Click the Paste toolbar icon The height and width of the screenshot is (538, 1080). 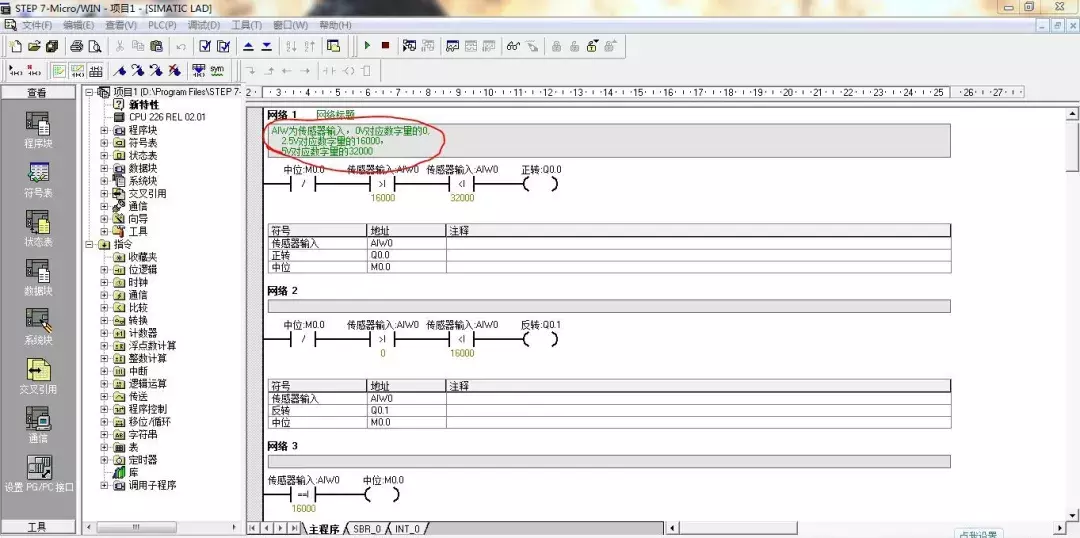click(156, 46)
